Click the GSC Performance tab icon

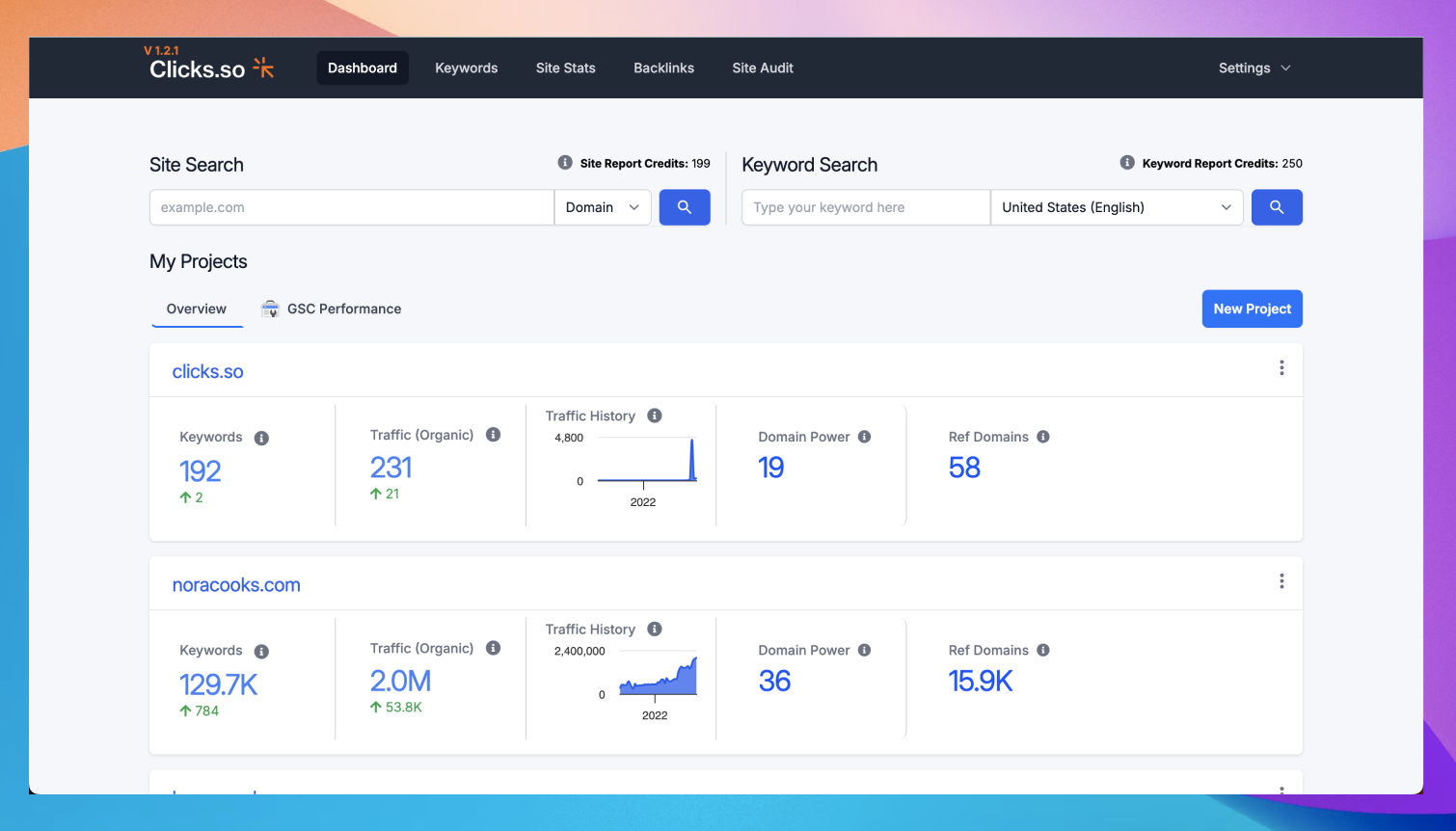[271, 308]
